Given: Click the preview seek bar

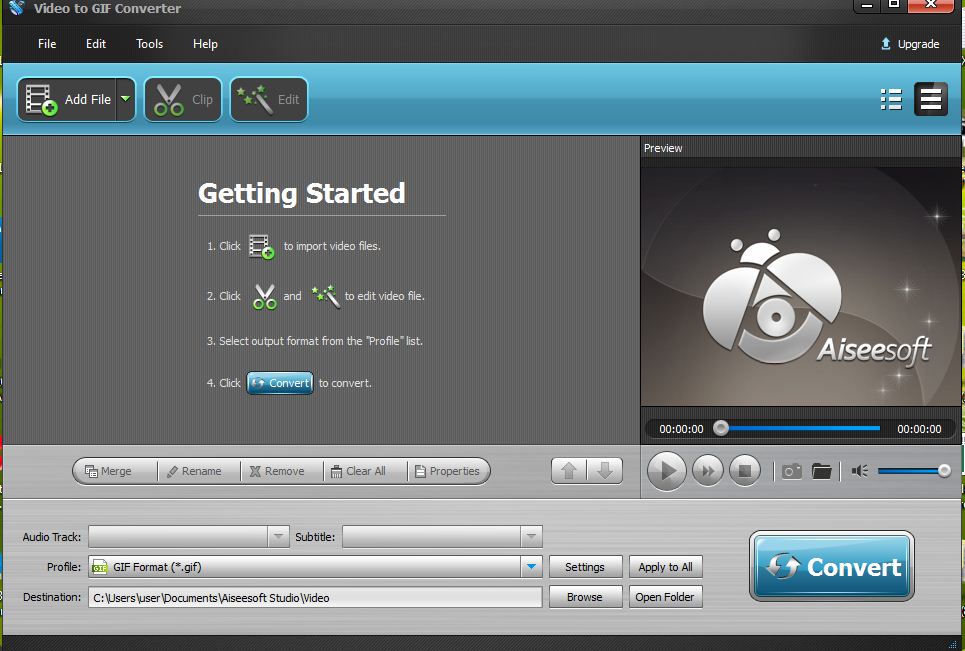Looking at the screenshot, I should (x=799, y=428).
